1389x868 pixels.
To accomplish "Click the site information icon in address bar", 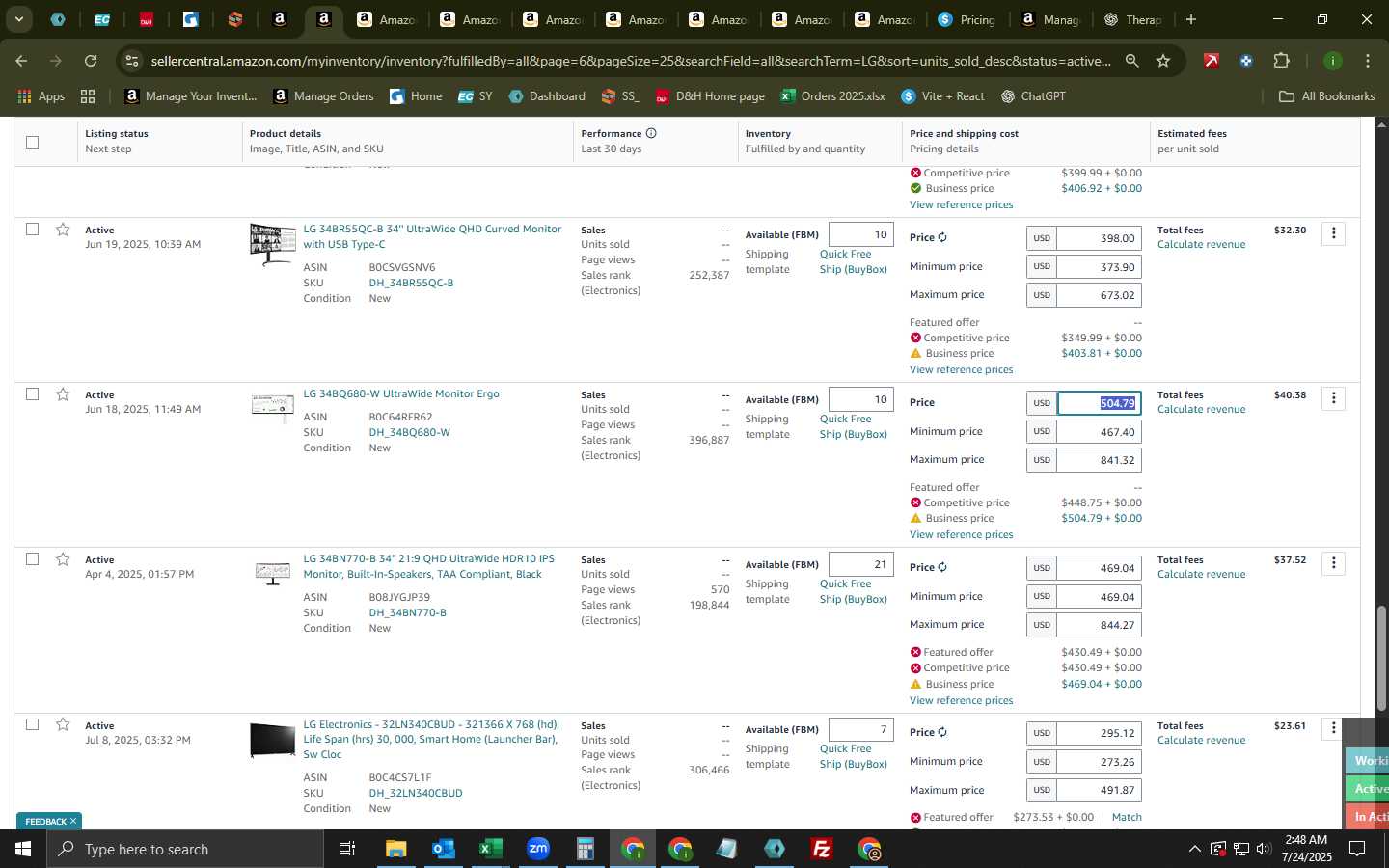I will point(132,61).
